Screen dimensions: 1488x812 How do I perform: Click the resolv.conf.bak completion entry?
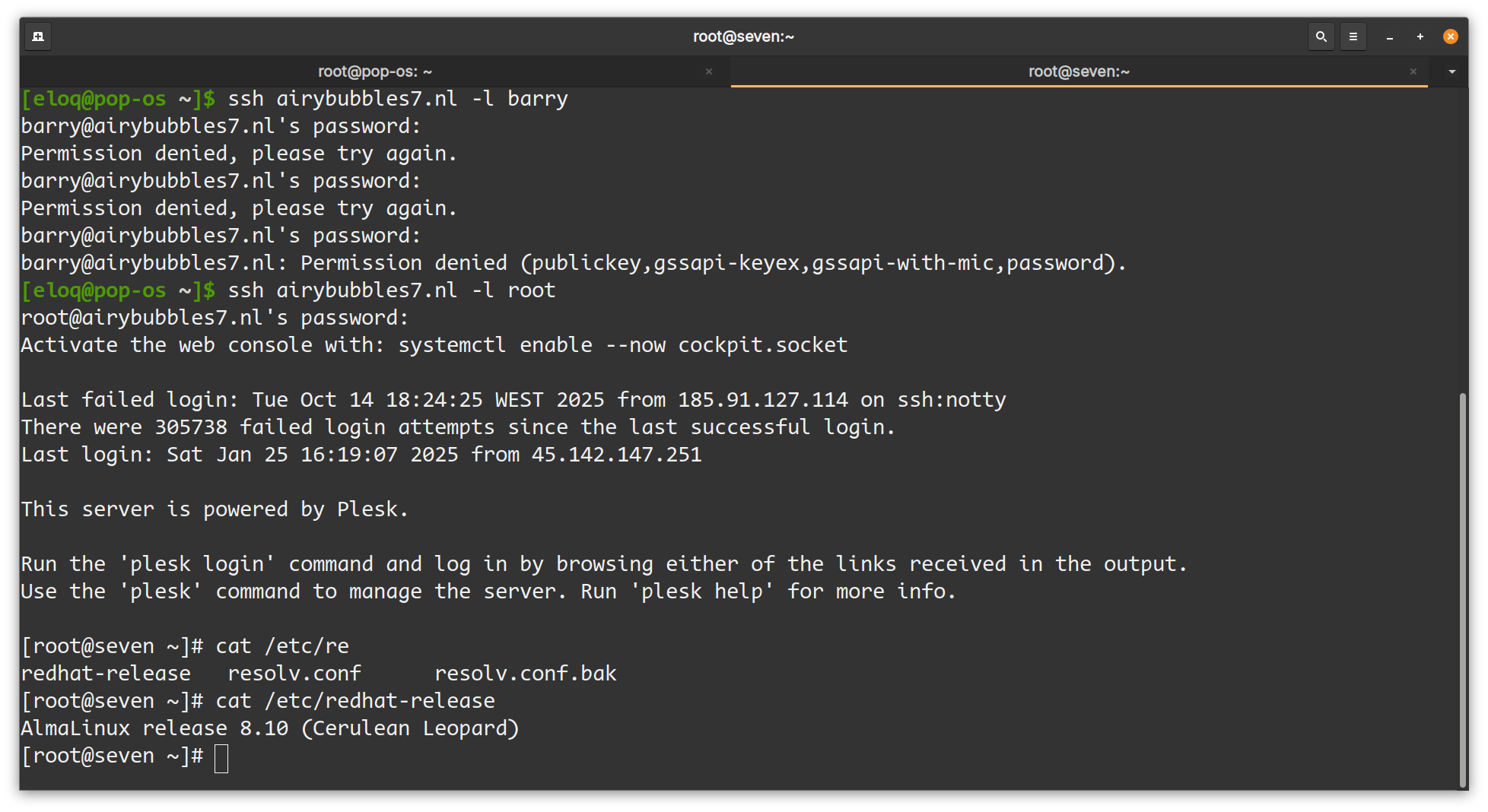525,674
